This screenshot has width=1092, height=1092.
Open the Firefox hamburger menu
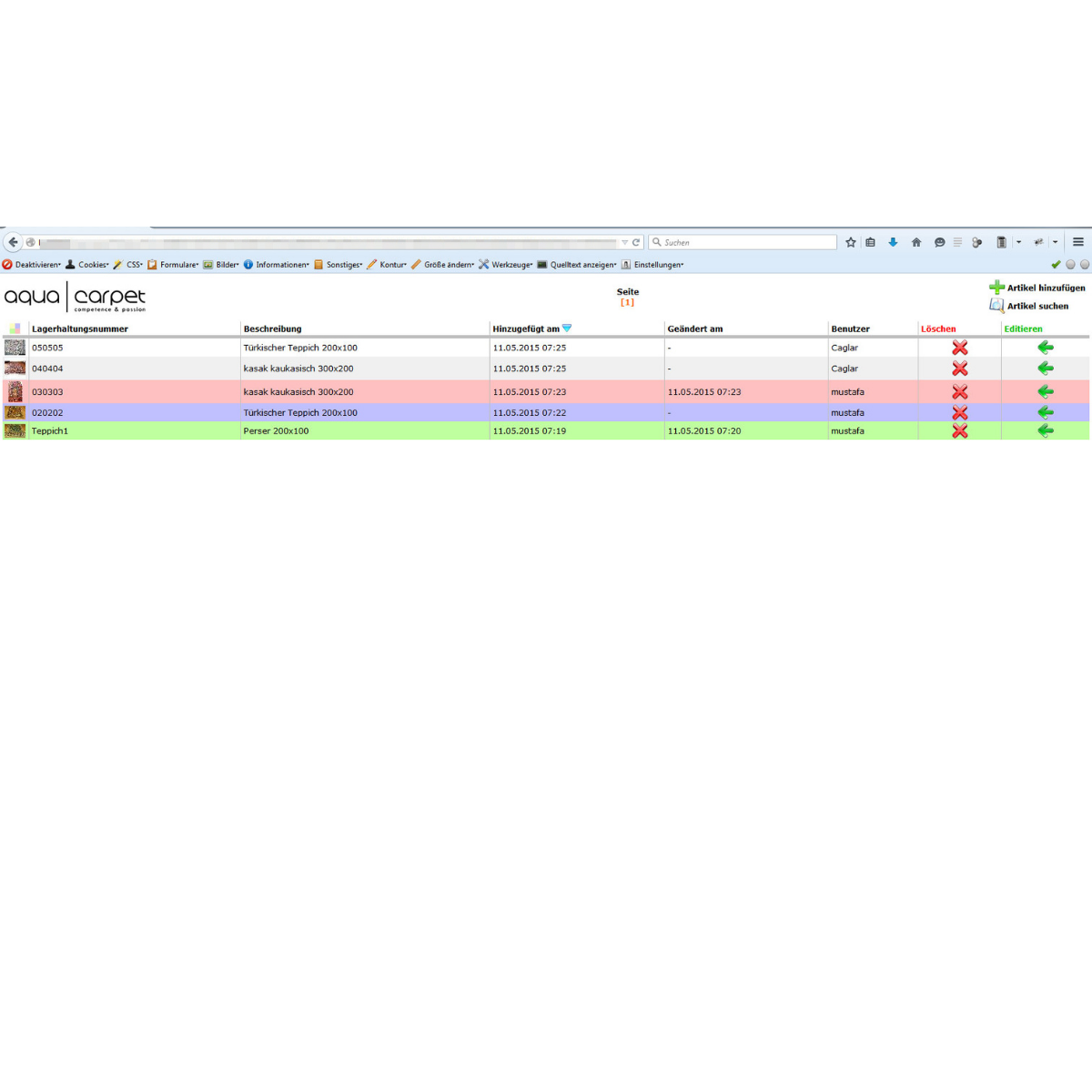point(1078,242)
